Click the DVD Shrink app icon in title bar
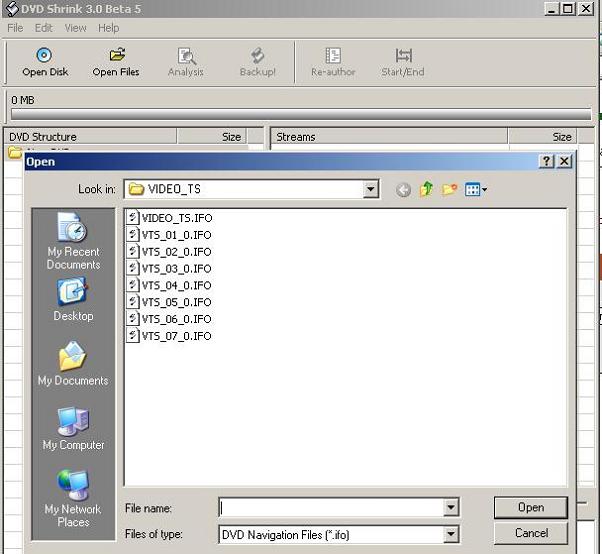602x554 pixels. click(x=12, y=8)
